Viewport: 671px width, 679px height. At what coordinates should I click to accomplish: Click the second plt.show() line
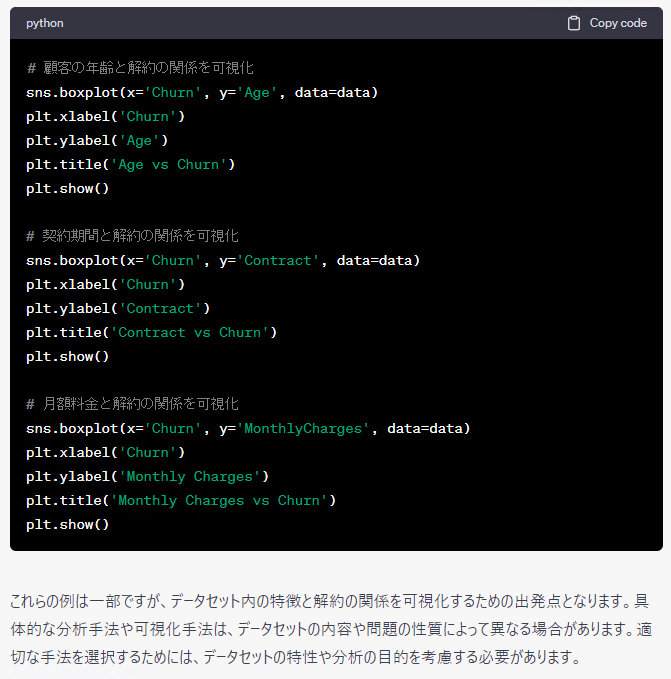click(x=68, y=356)
